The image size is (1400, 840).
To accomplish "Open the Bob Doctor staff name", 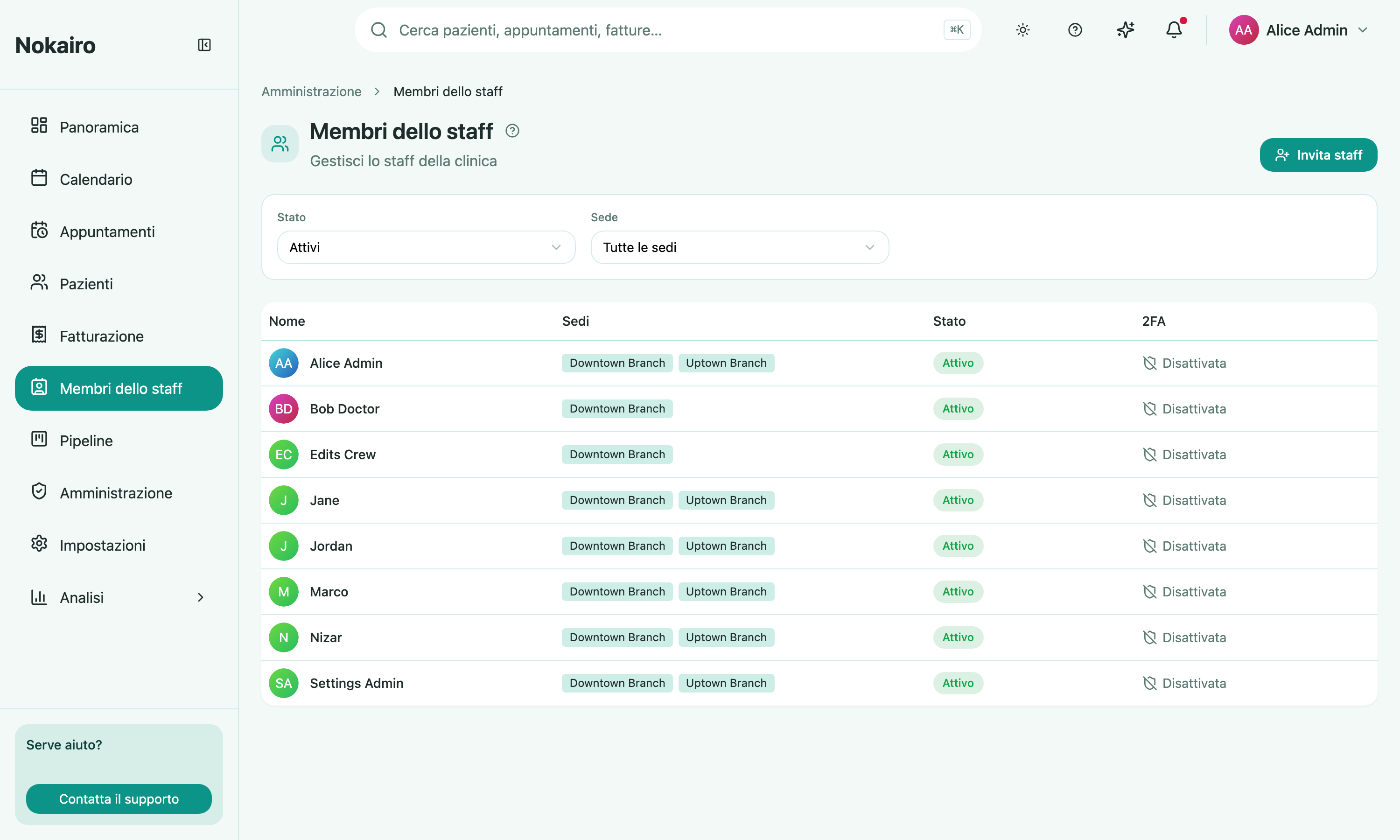I will click(x=344, y=409).
